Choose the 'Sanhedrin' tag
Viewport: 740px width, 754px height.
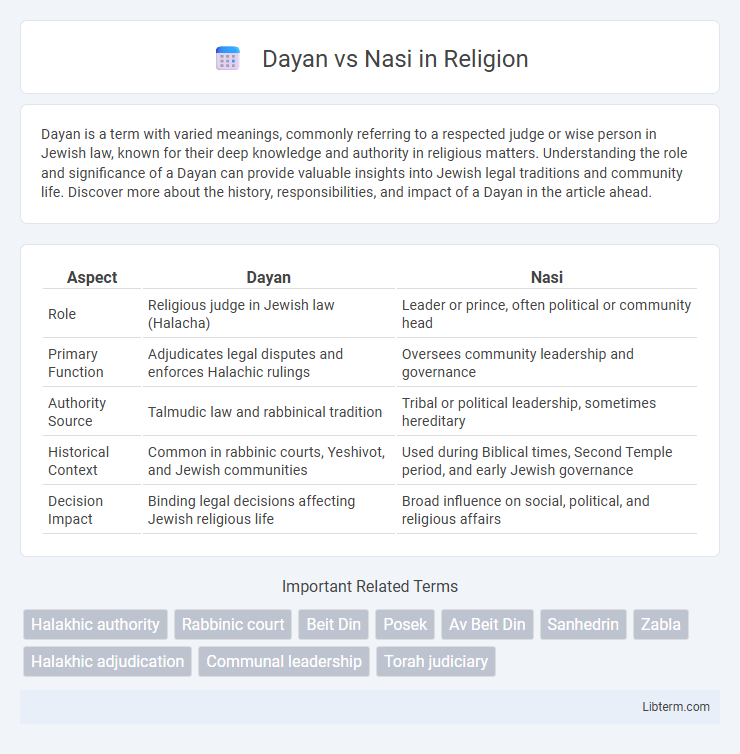pyautogui.click(x=583, y=624)
